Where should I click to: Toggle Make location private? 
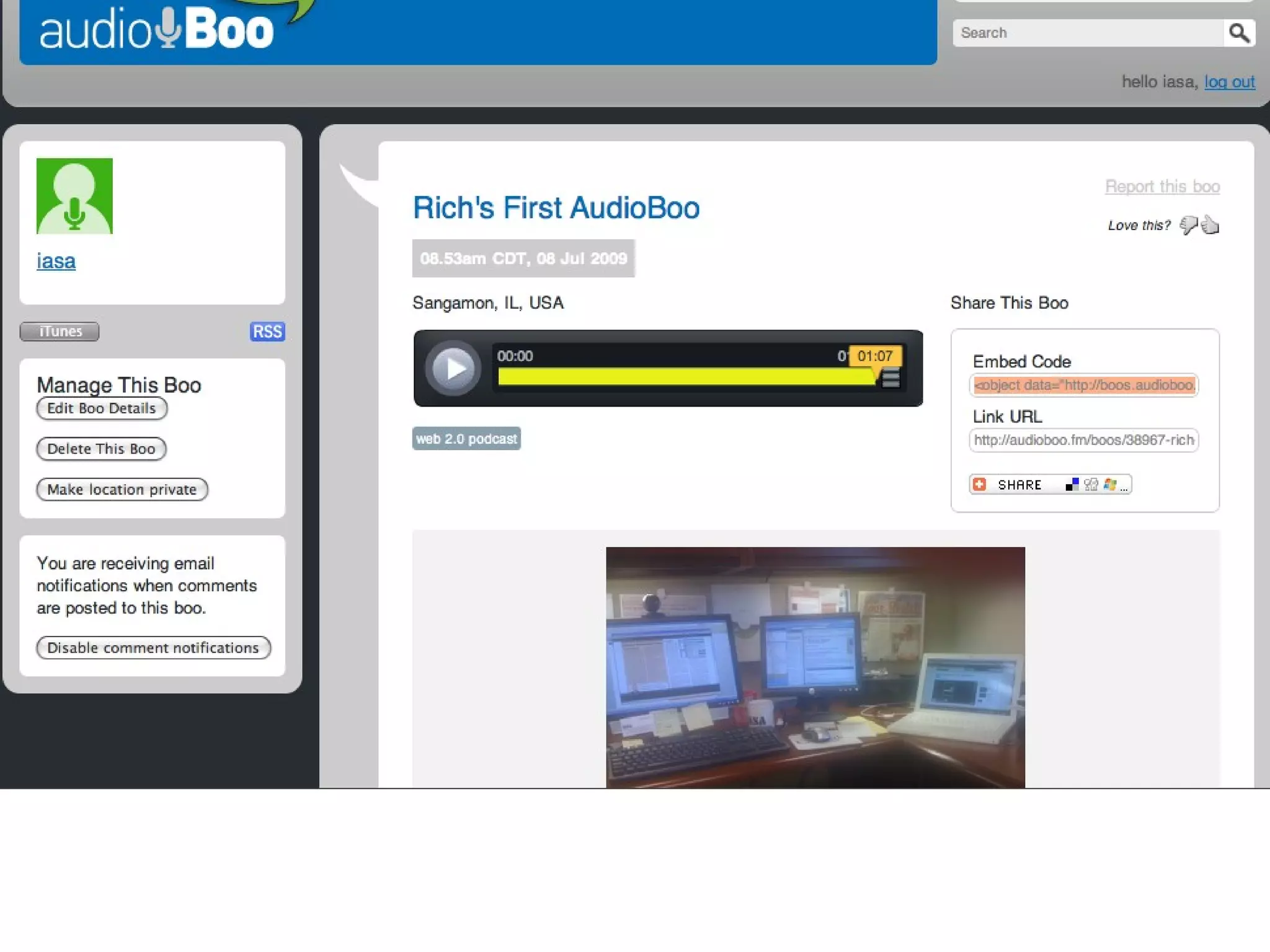(x=122, y=490)
